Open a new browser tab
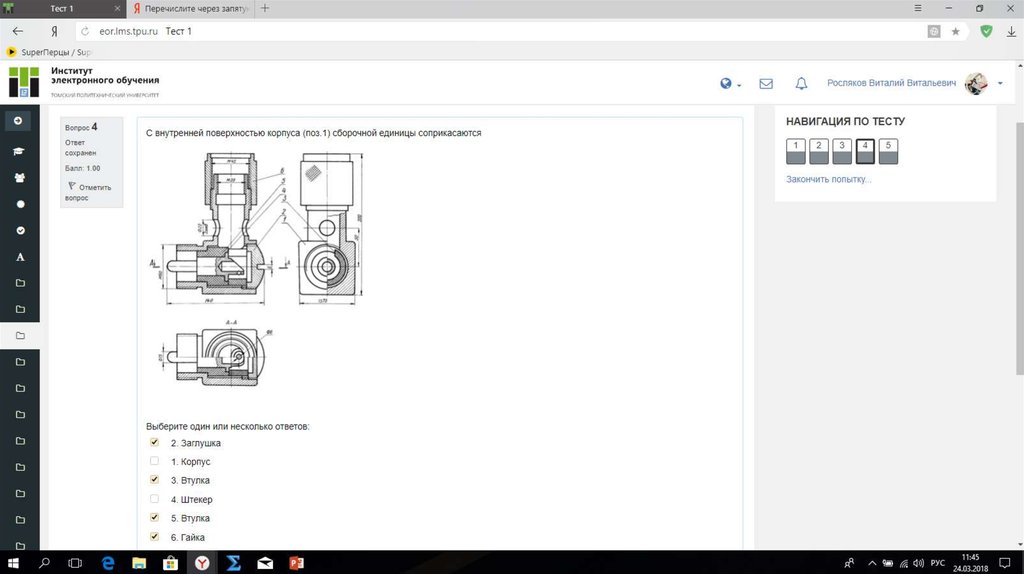Viewport: 1024px width, 574px height. [x=265, y=8]
